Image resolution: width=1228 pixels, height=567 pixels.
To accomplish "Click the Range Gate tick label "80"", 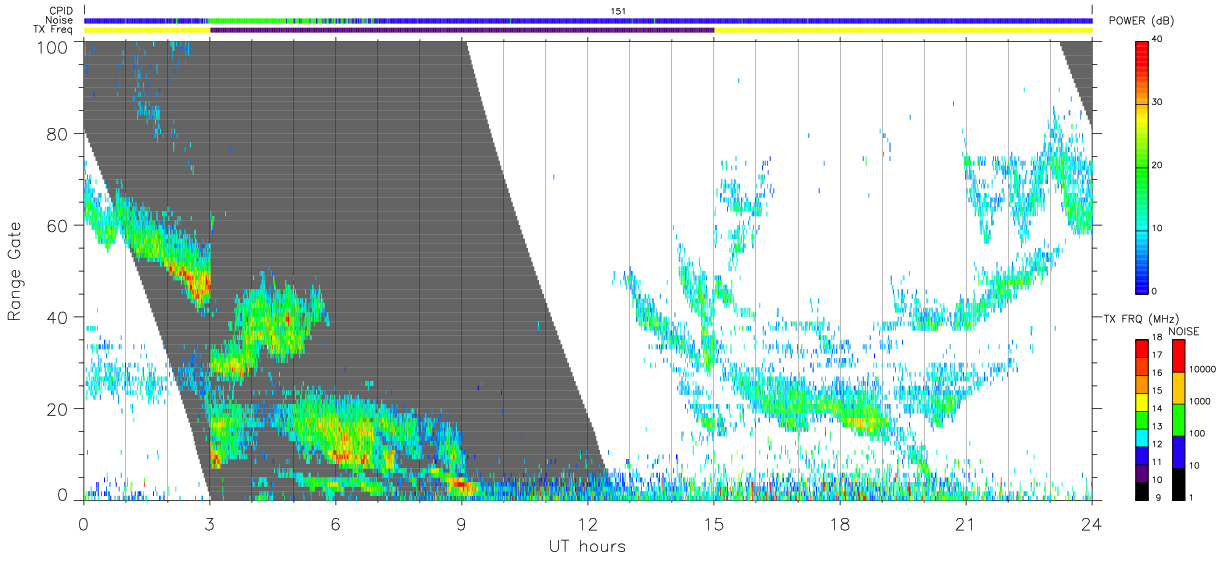I will (x=59, y=133).
